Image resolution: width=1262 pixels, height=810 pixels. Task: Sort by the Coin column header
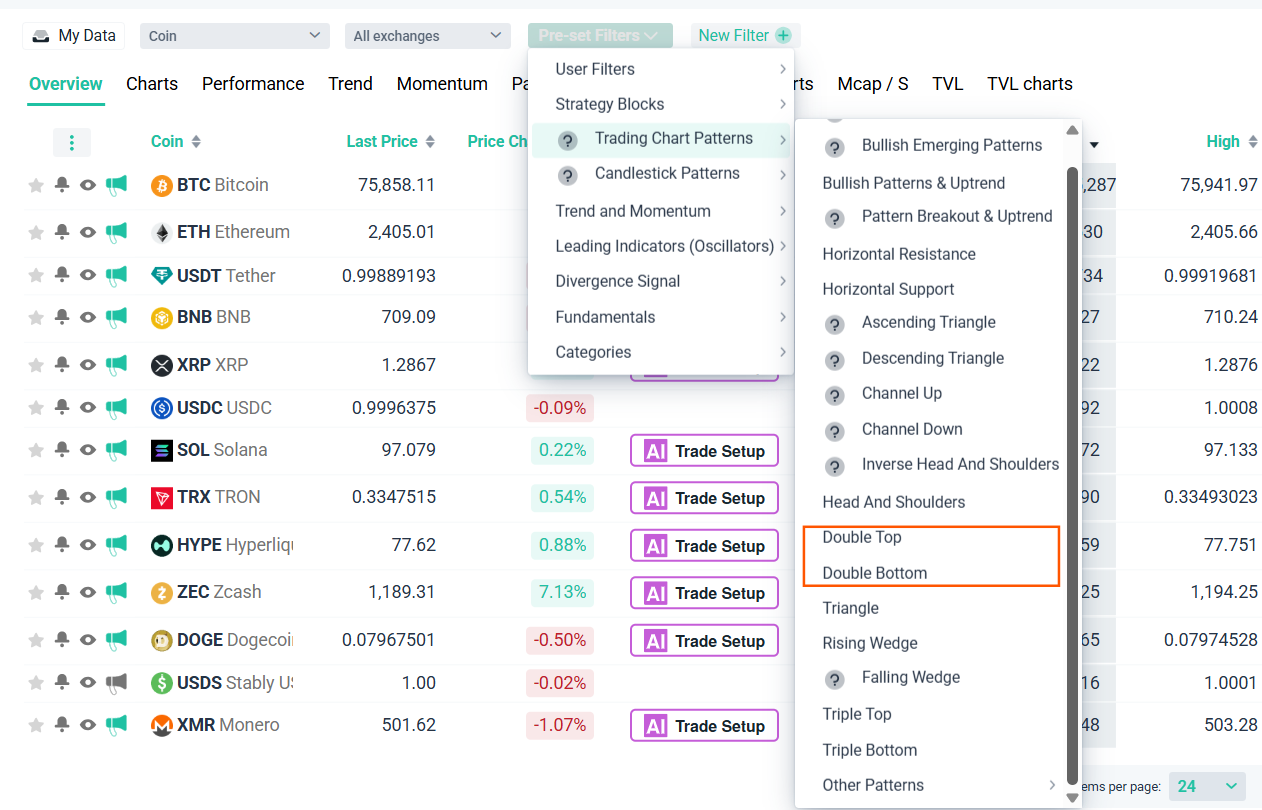tap(176, 142)
